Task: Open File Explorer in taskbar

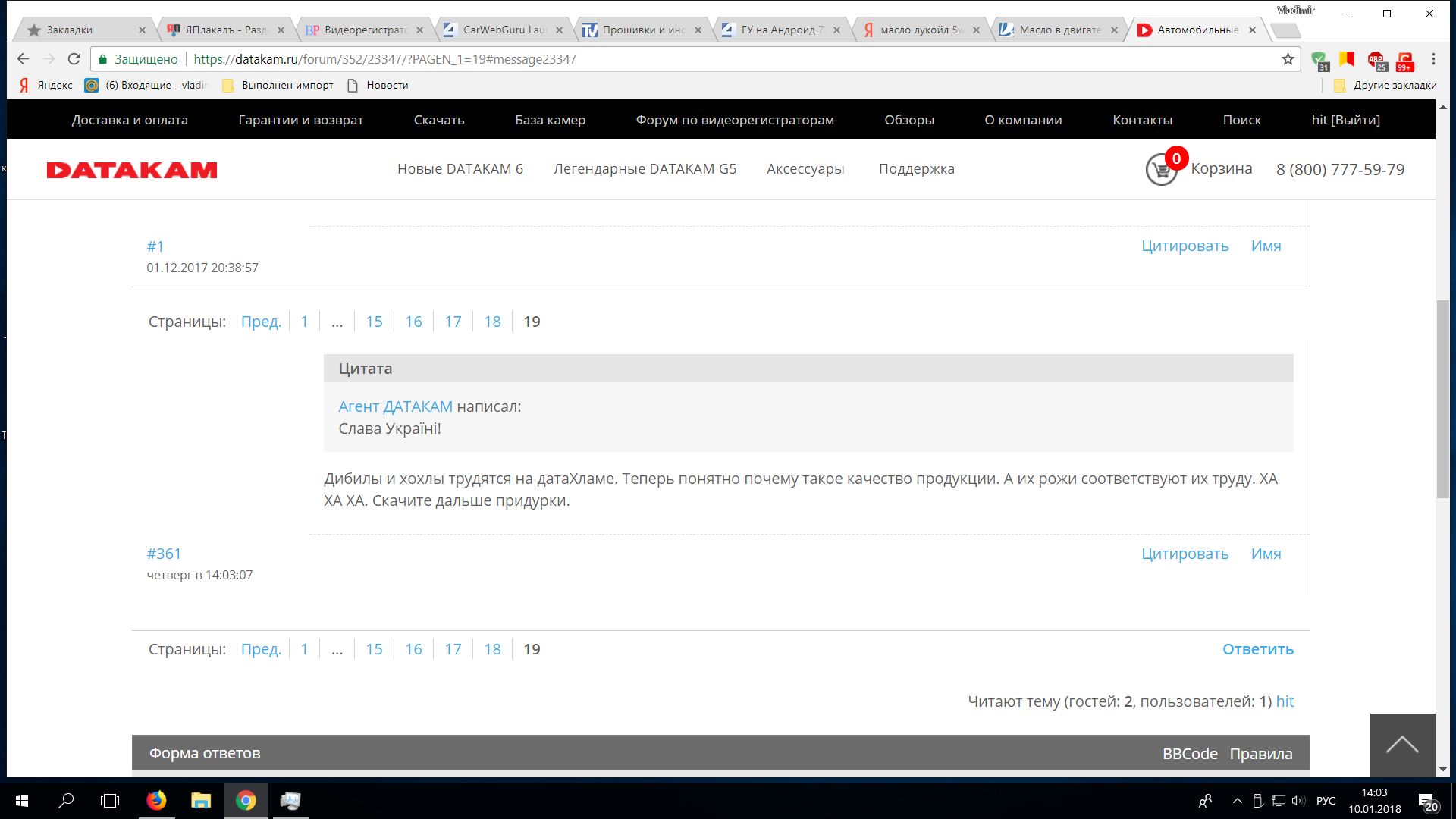Action: [x=201, y=801]
